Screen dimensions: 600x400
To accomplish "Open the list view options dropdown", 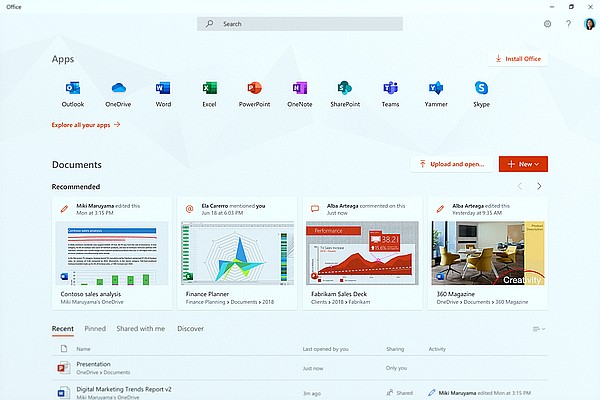I will click(x=539, y=328).
